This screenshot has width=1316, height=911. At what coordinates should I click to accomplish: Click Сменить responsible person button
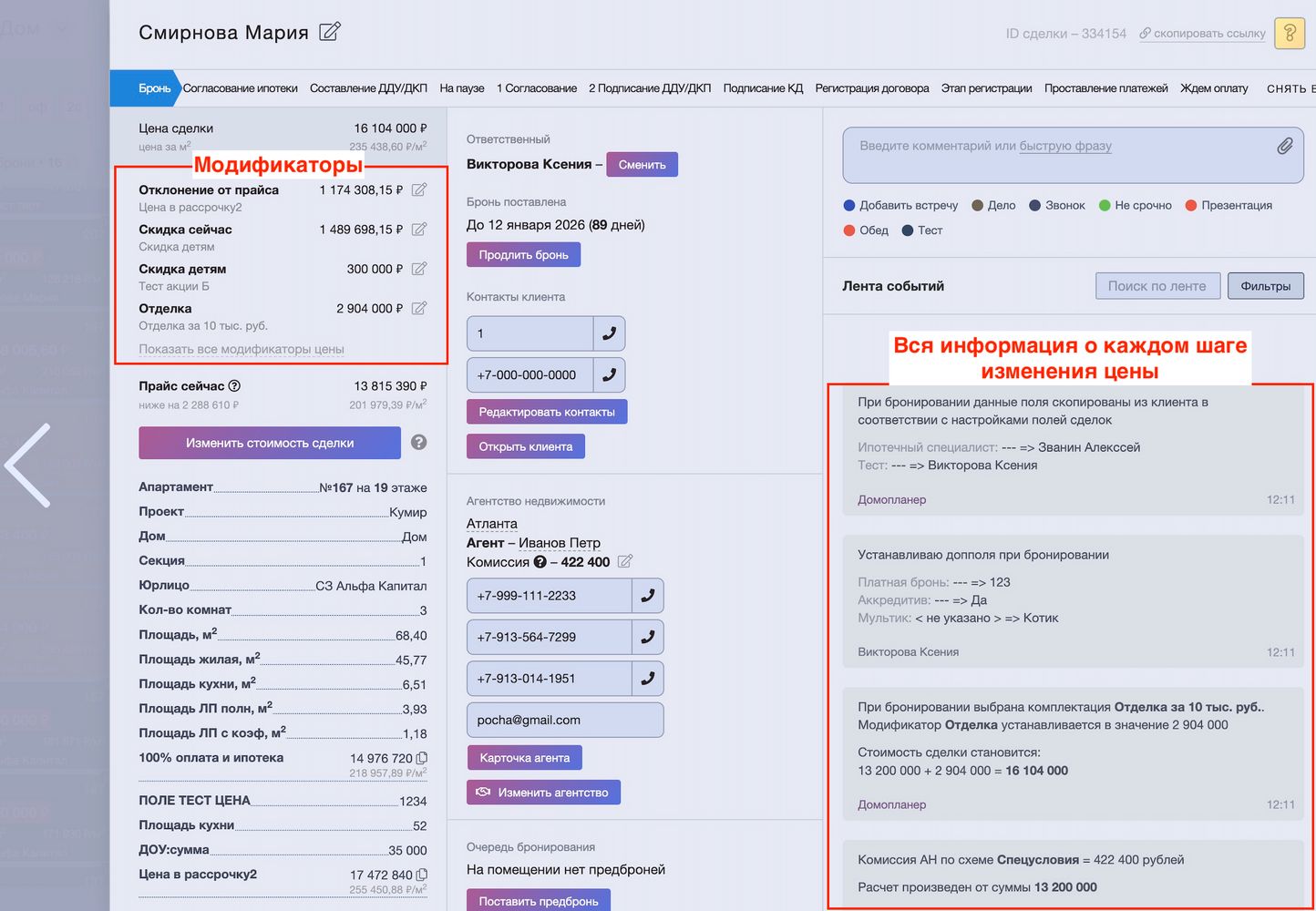[643, 165]
